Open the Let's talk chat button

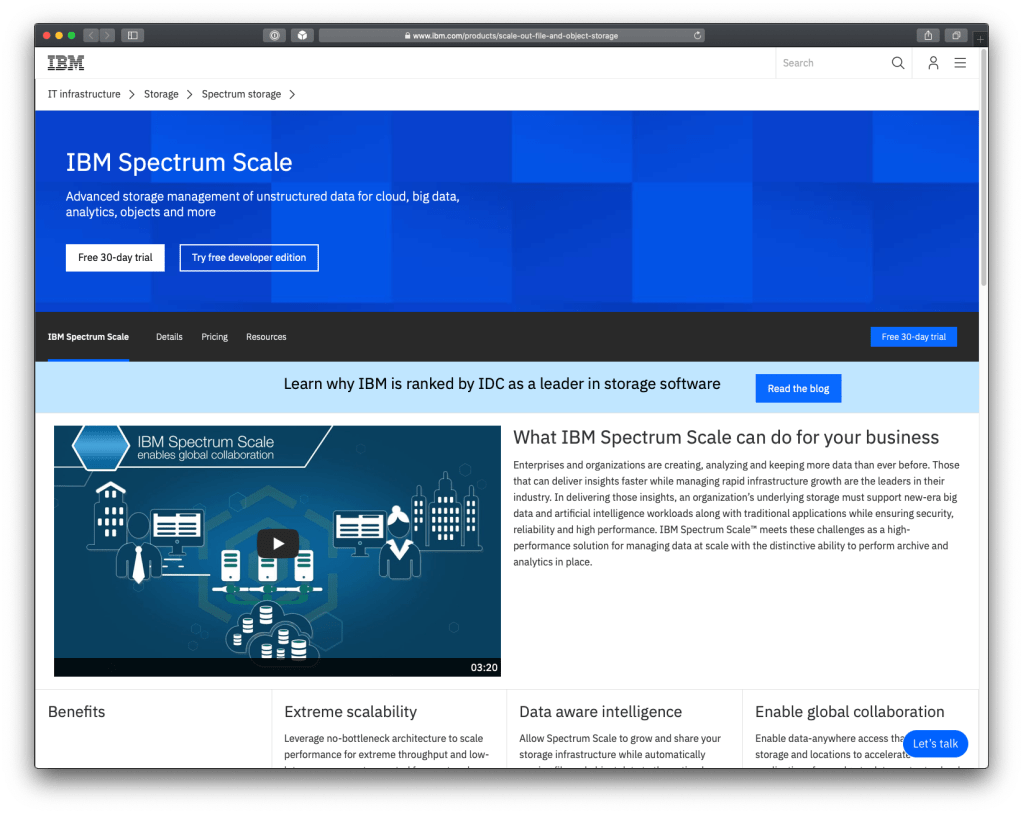click(x=935, y=744)
